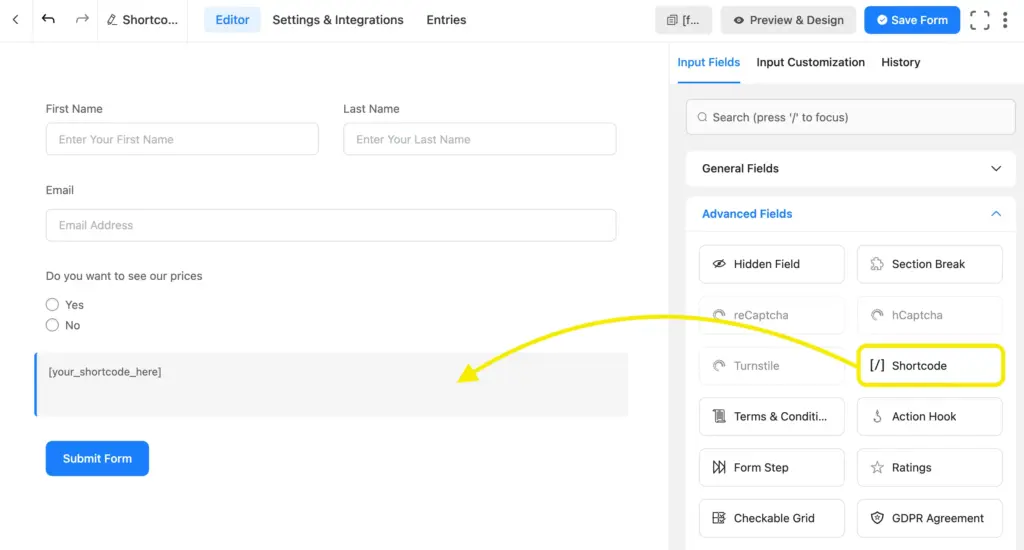Viewport: 1024px width, 550px height.
Task: Undo the last change
Action: pos(48,19)
